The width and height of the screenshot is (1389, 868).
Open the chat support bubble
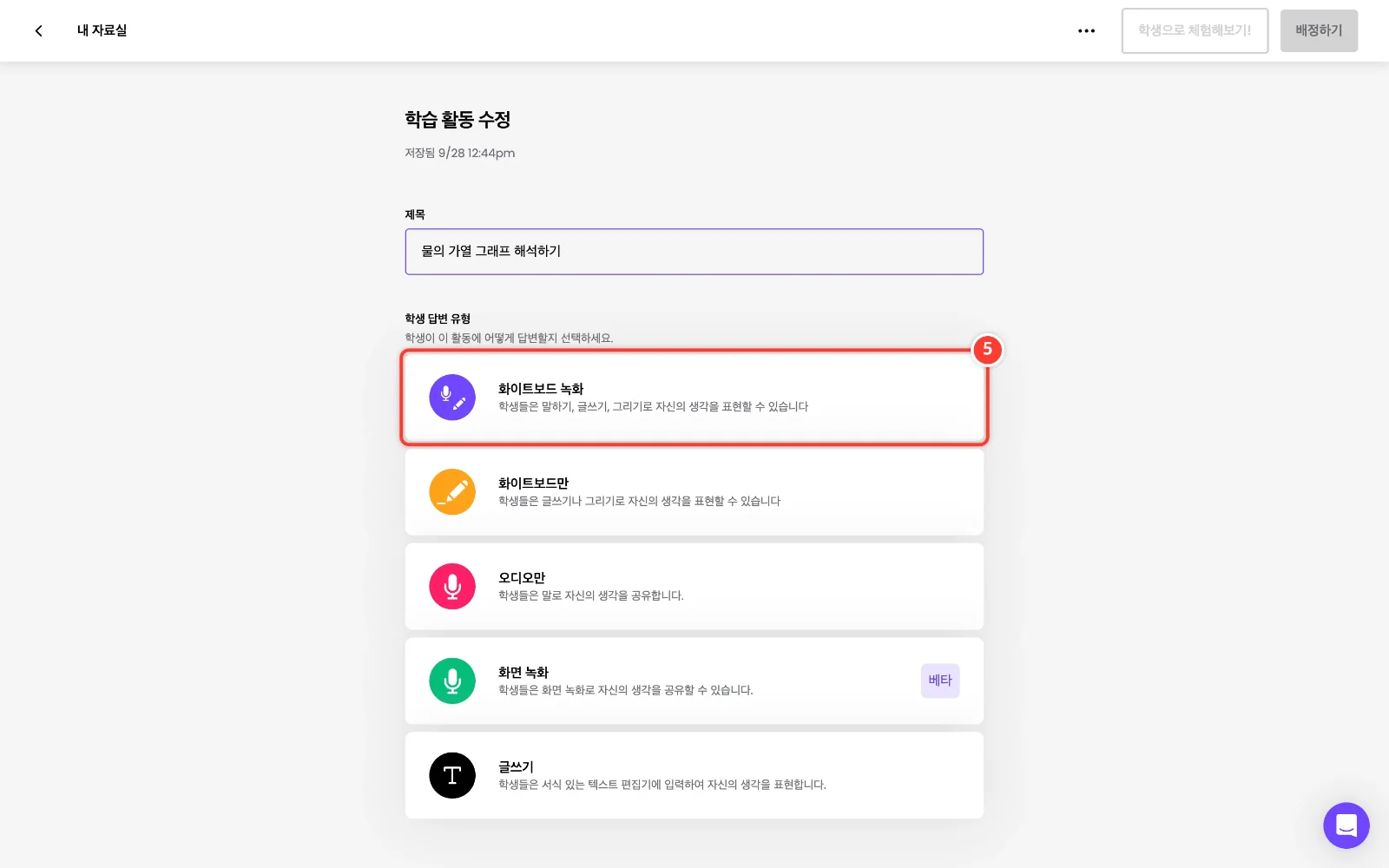point(1346,825)
